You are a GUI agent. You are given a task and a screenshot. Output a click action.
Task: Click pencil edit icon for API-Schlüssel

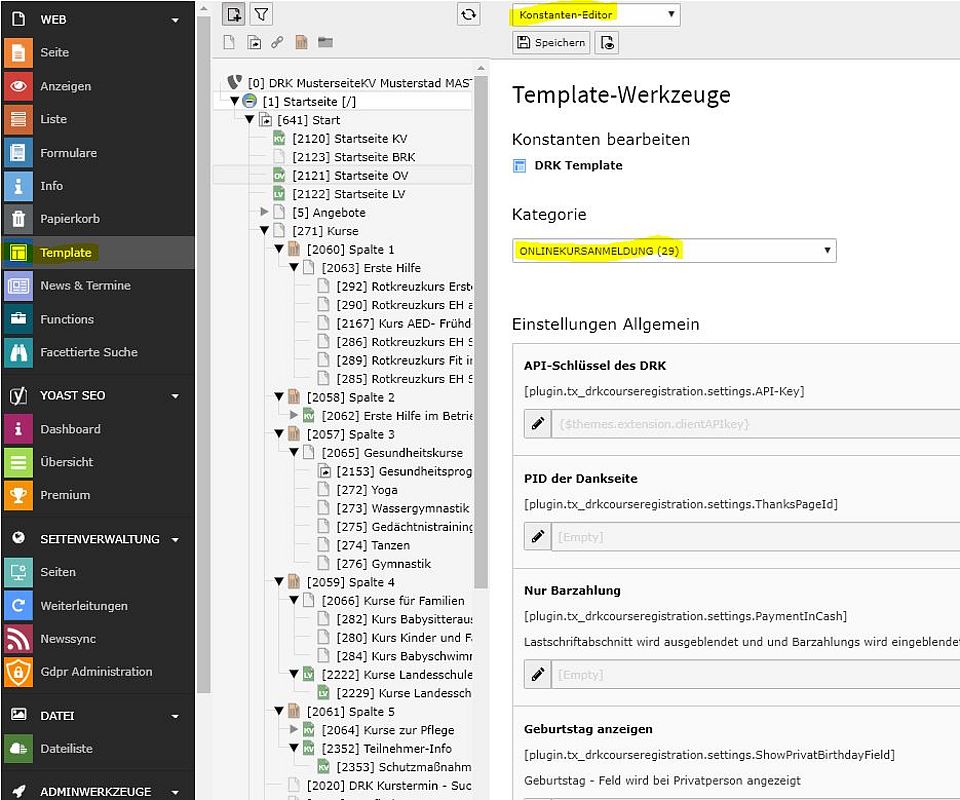click(537, 424)
